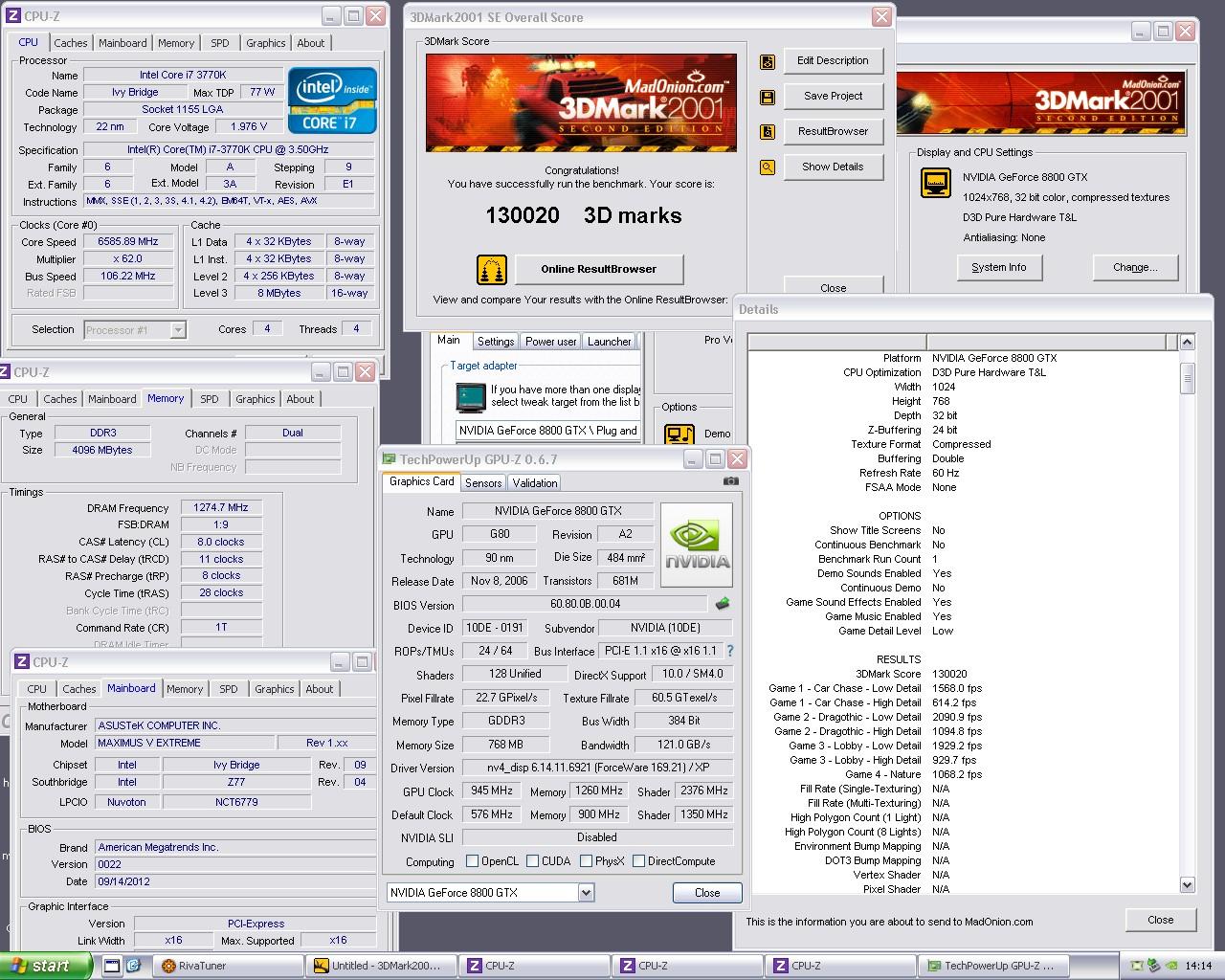Open the Validation tab in GPU-Z
The image size is (1225, 980).
(x=534, y=483)
